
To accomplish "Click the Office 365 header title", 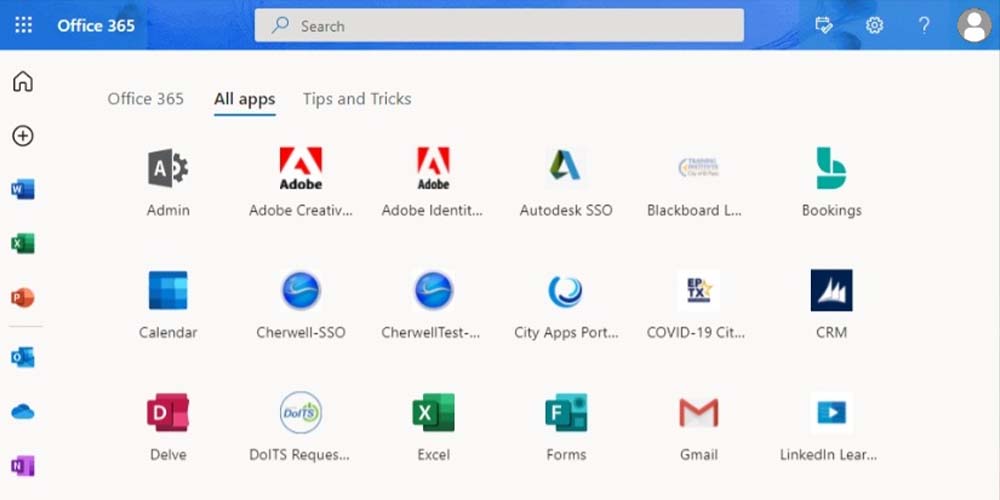I will tap(96, 26).
